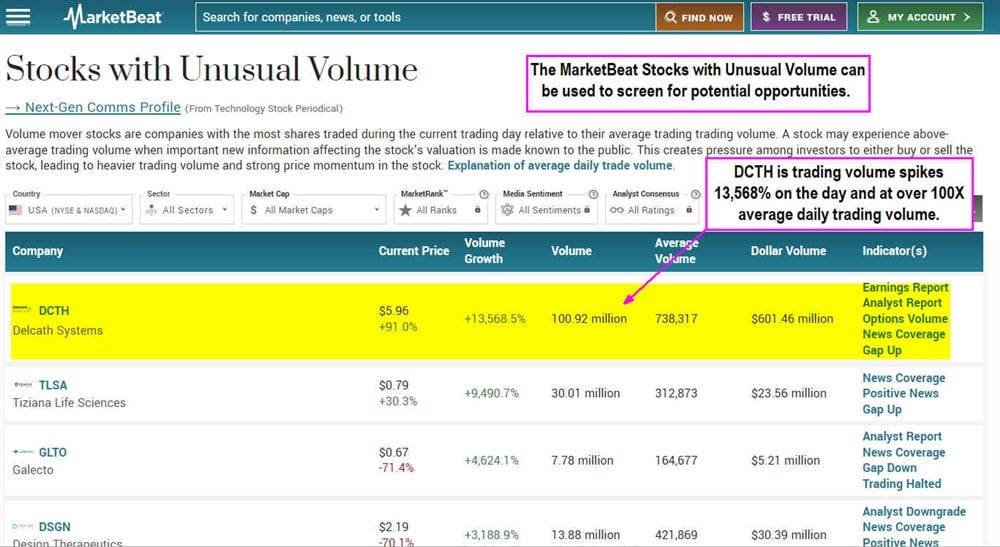Open the Next-Gen Comms Profile link

[x=93, y=107]
